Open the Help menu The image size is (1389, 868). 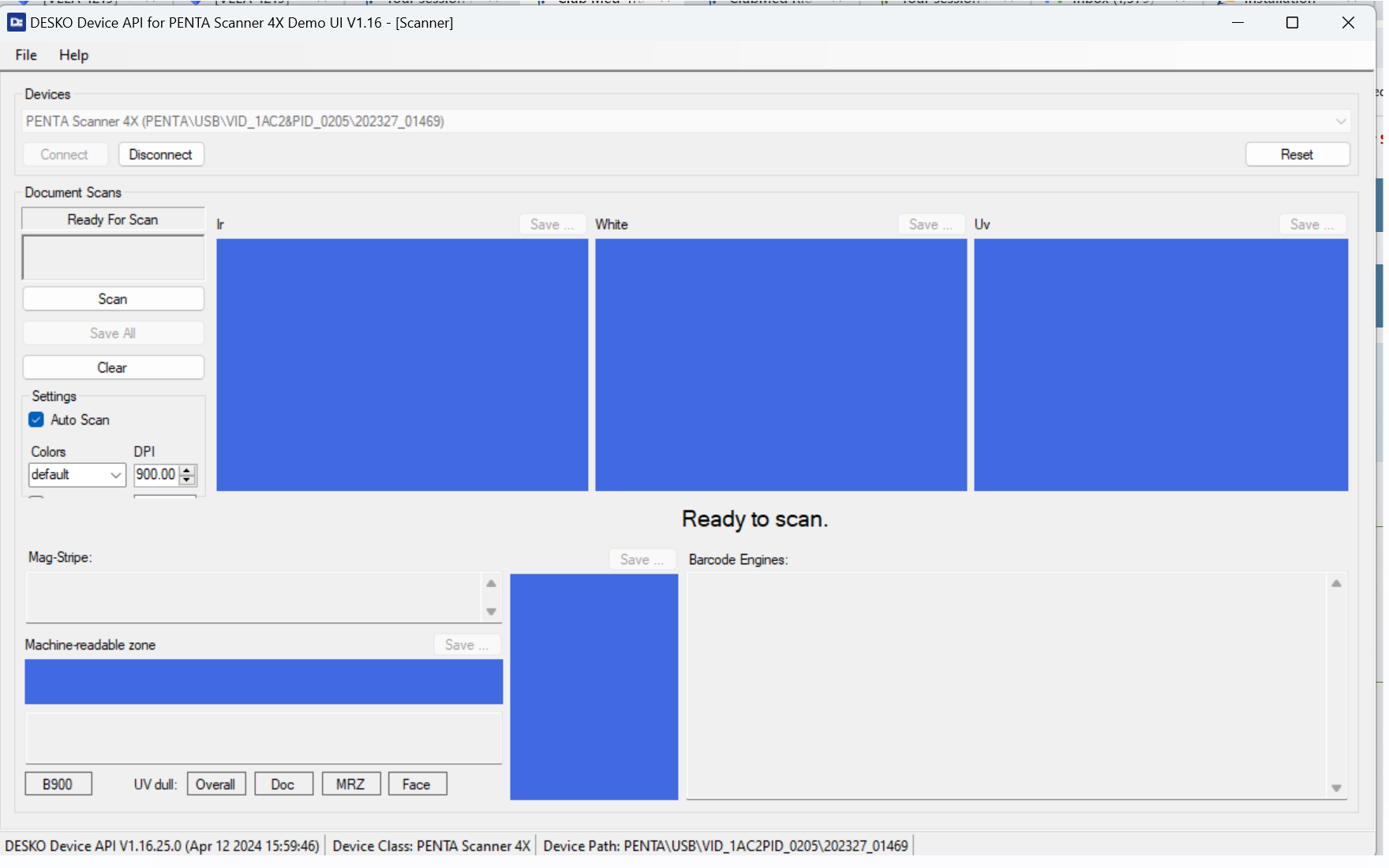coord(73,55)
